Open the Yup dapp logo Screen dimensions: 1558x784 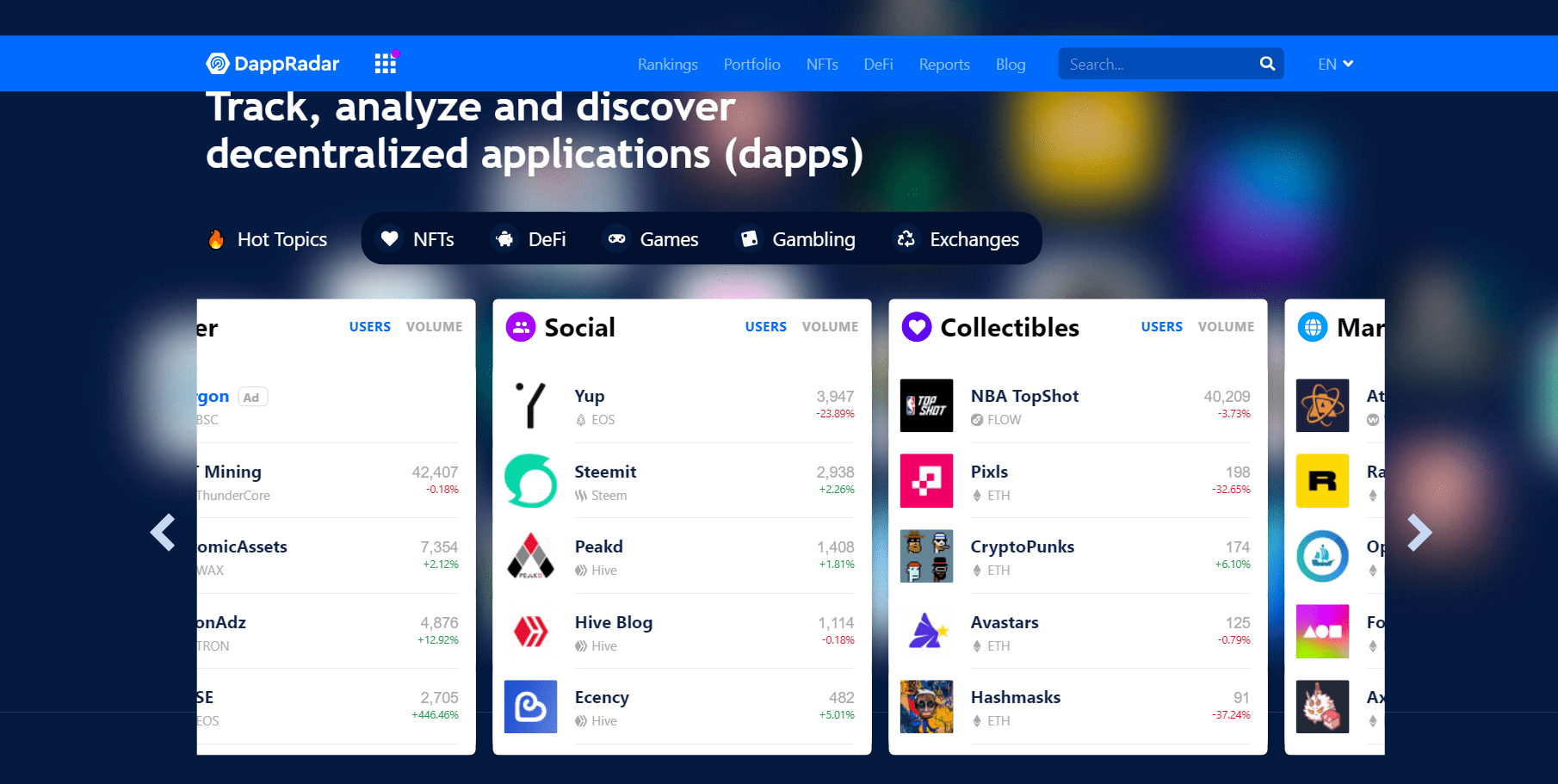coord(530,405)
